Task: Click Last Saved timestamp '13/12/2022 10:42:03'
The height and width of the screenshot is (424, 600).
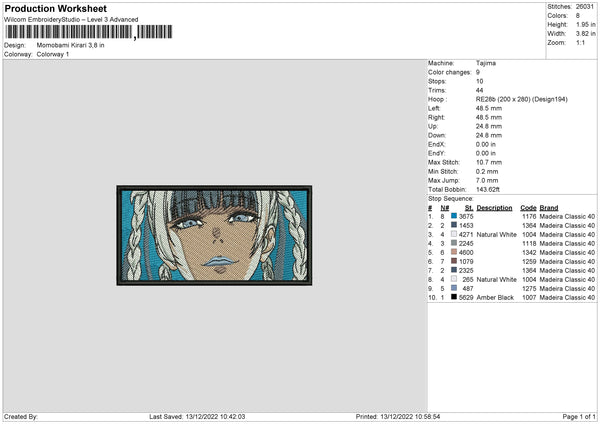Action: [x=215, y=417]
